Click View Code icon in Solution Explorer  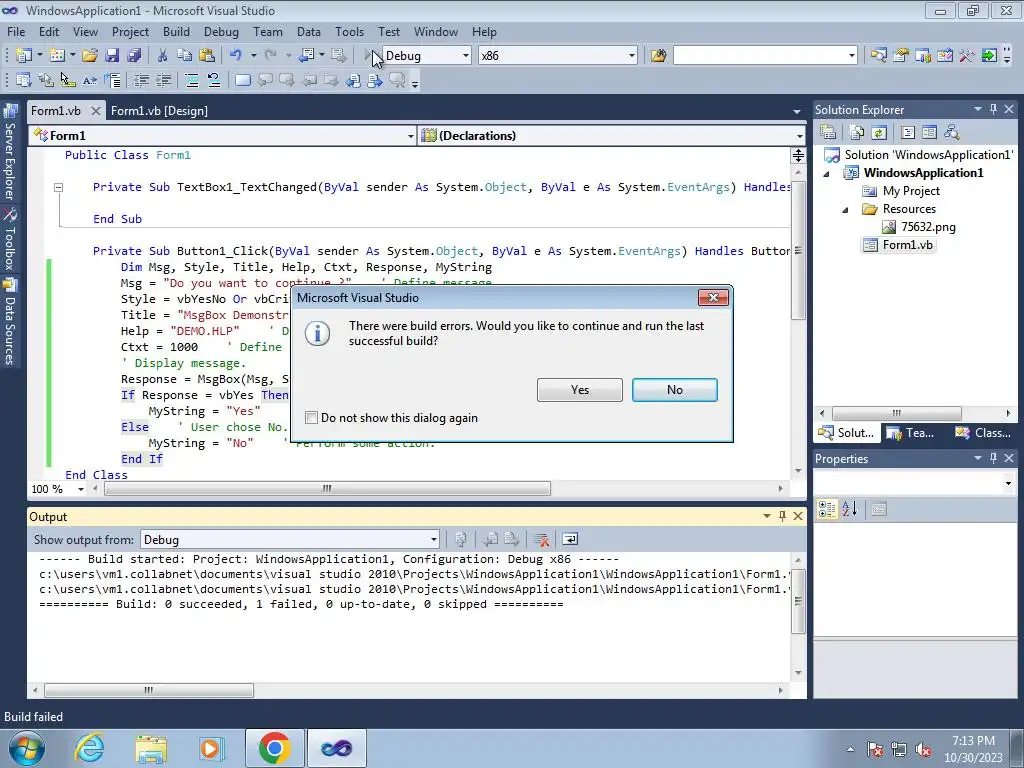click(x=908, y=133)
